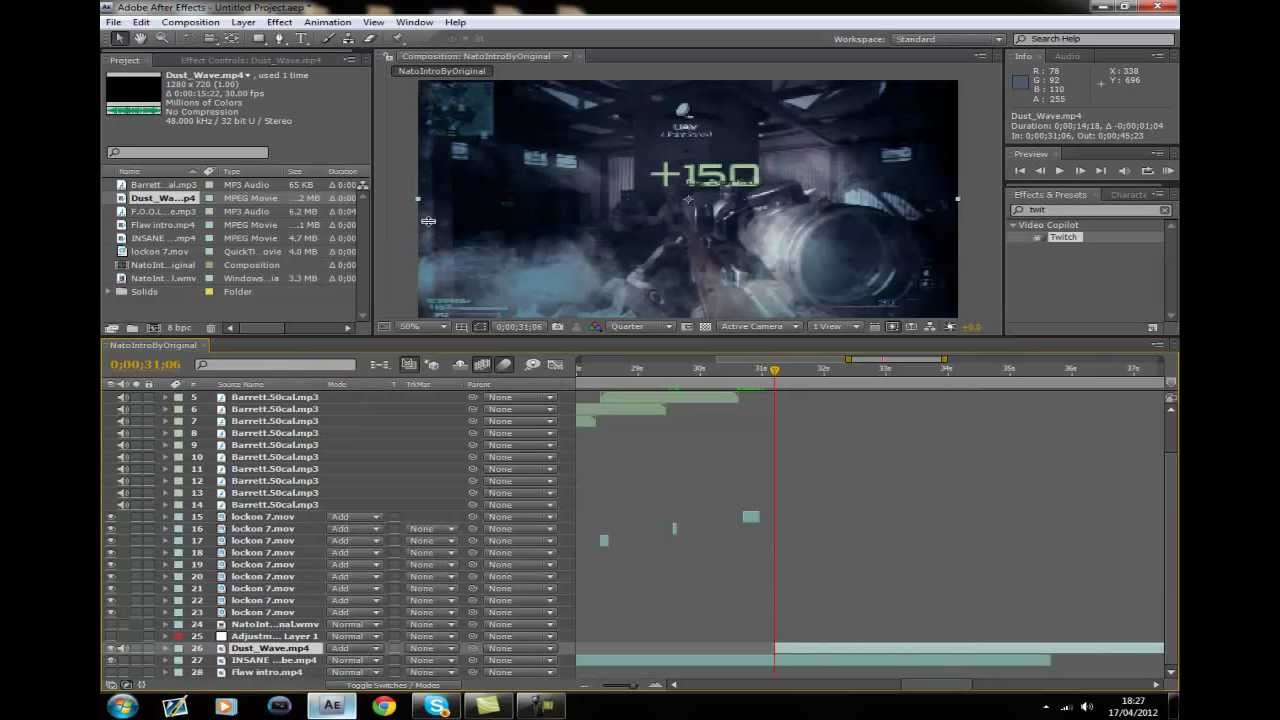Clear the effects search field
The height and width of the screenshot is (720, 1280).
coord(1165,210)
